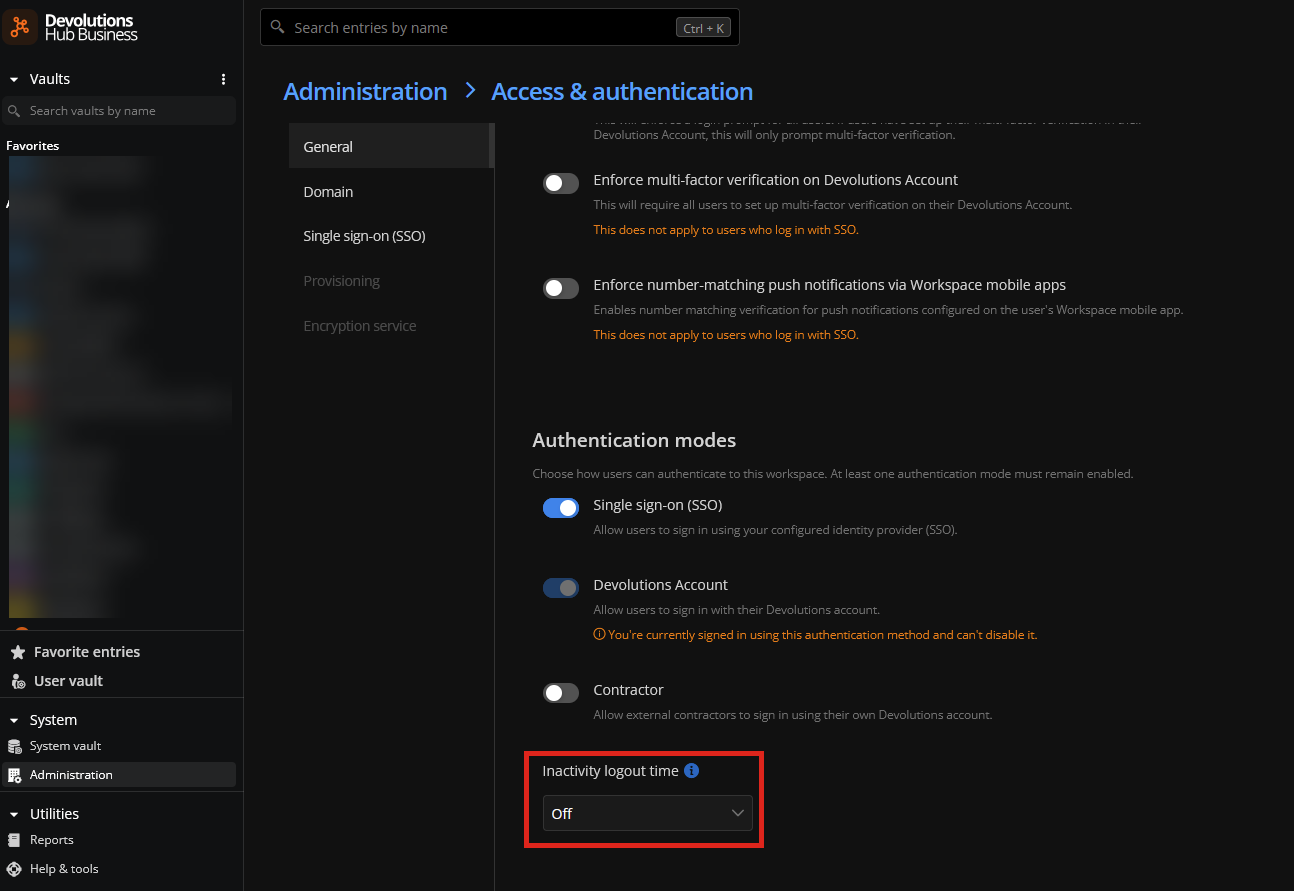Image resolution: width=1294 pixels, height=891 pixels.
Task: Click the Reports icon in Utilities
Action: (14, 840)
